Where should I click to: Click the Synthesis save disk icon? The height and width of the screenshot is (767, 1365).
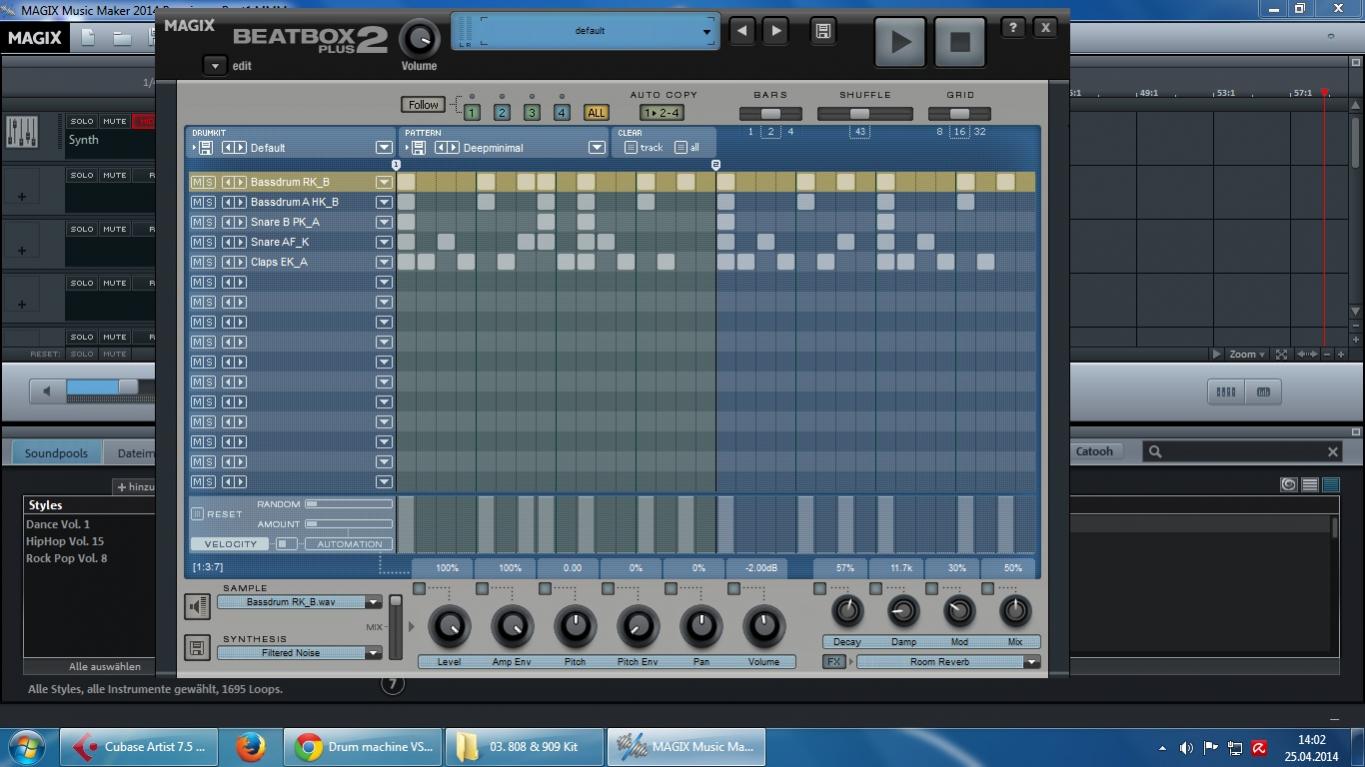[x=197, y=647]
